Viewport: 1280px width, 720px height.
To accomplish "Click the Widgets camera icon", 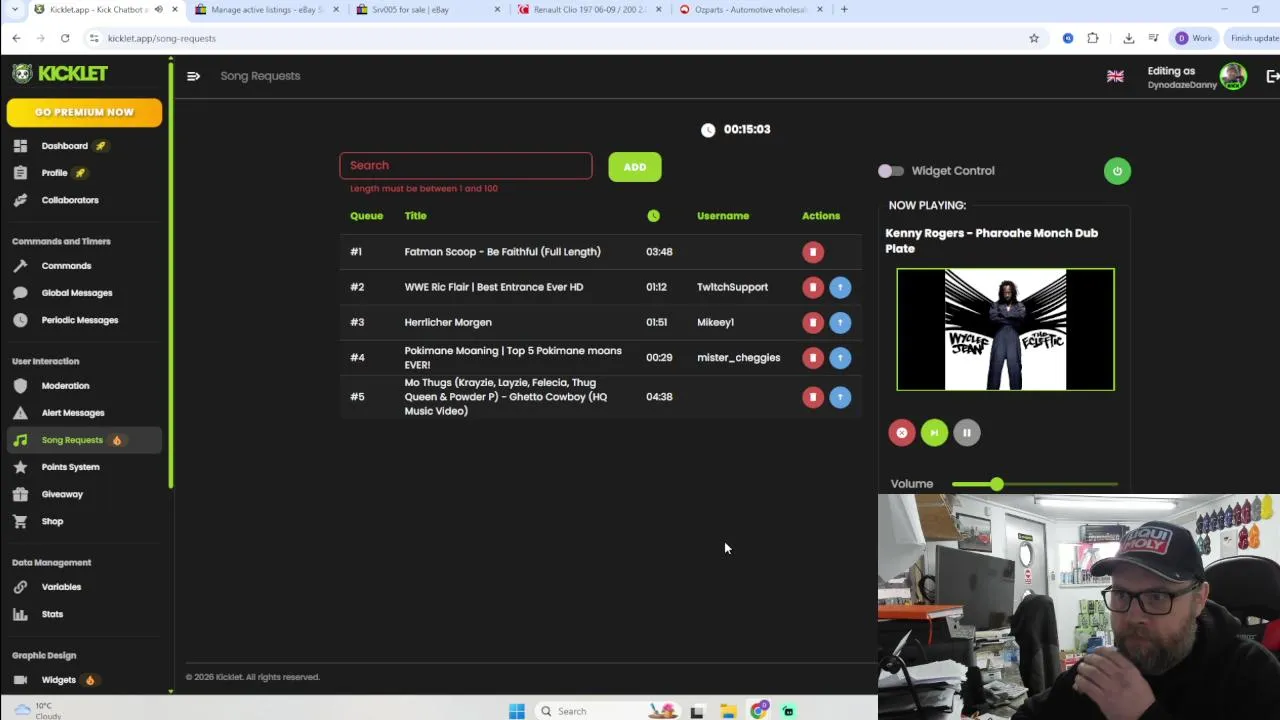I will 20,680.
